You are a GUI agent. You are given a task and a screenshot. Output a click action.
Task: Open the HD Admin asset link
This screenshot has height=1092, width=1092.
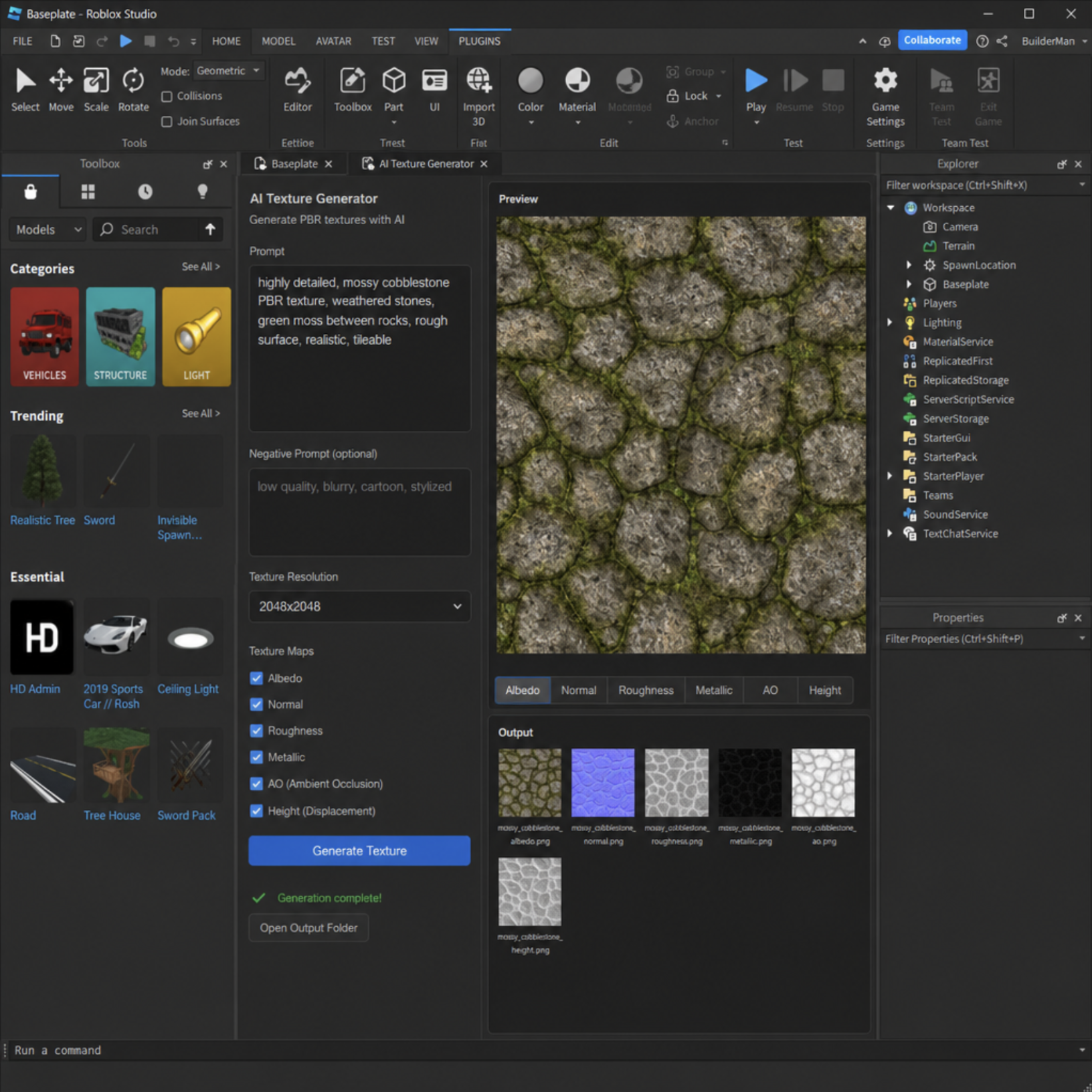[x=35, y=689]
